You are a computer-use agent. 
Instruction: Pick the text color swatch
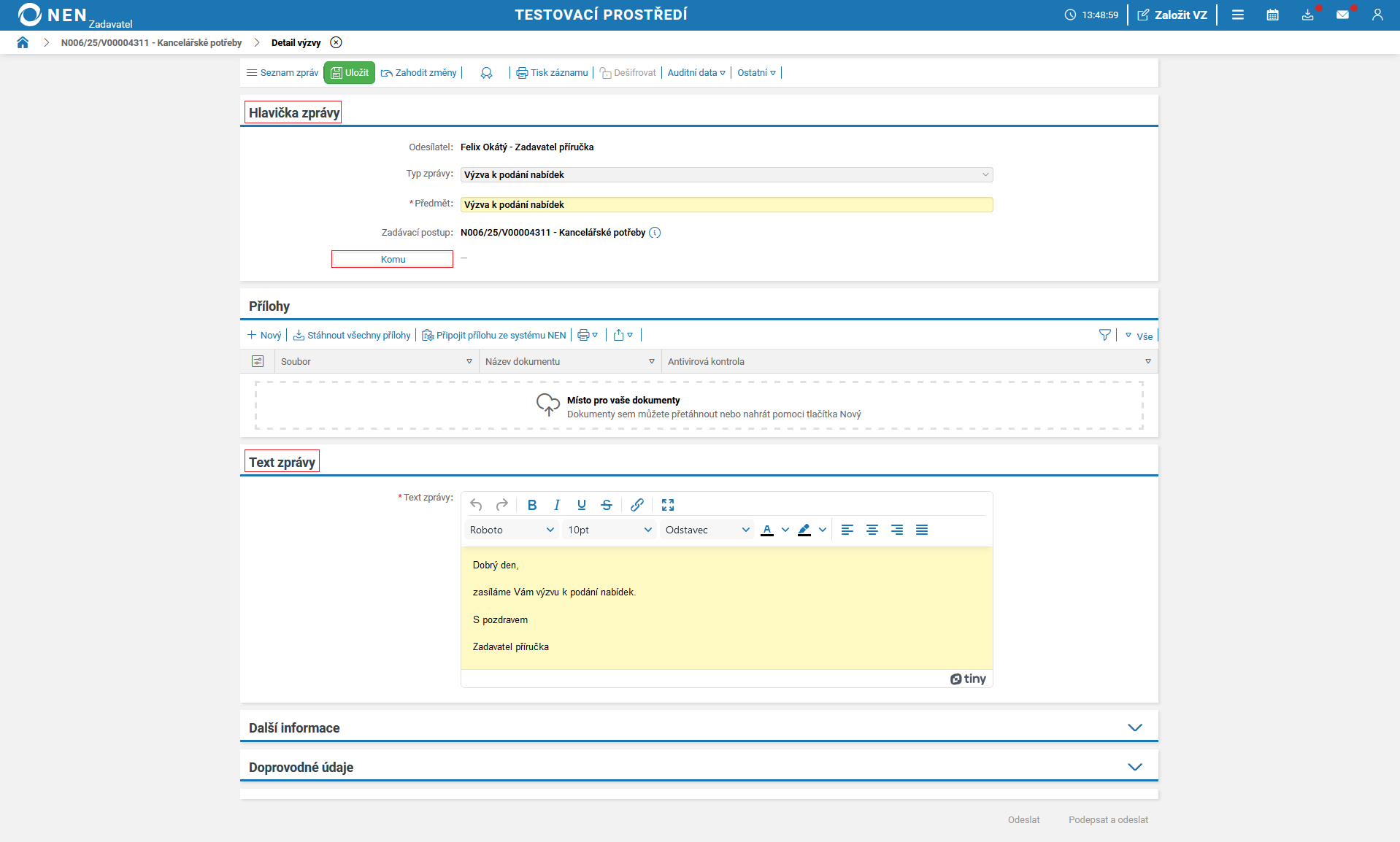[x=767, y=530]
